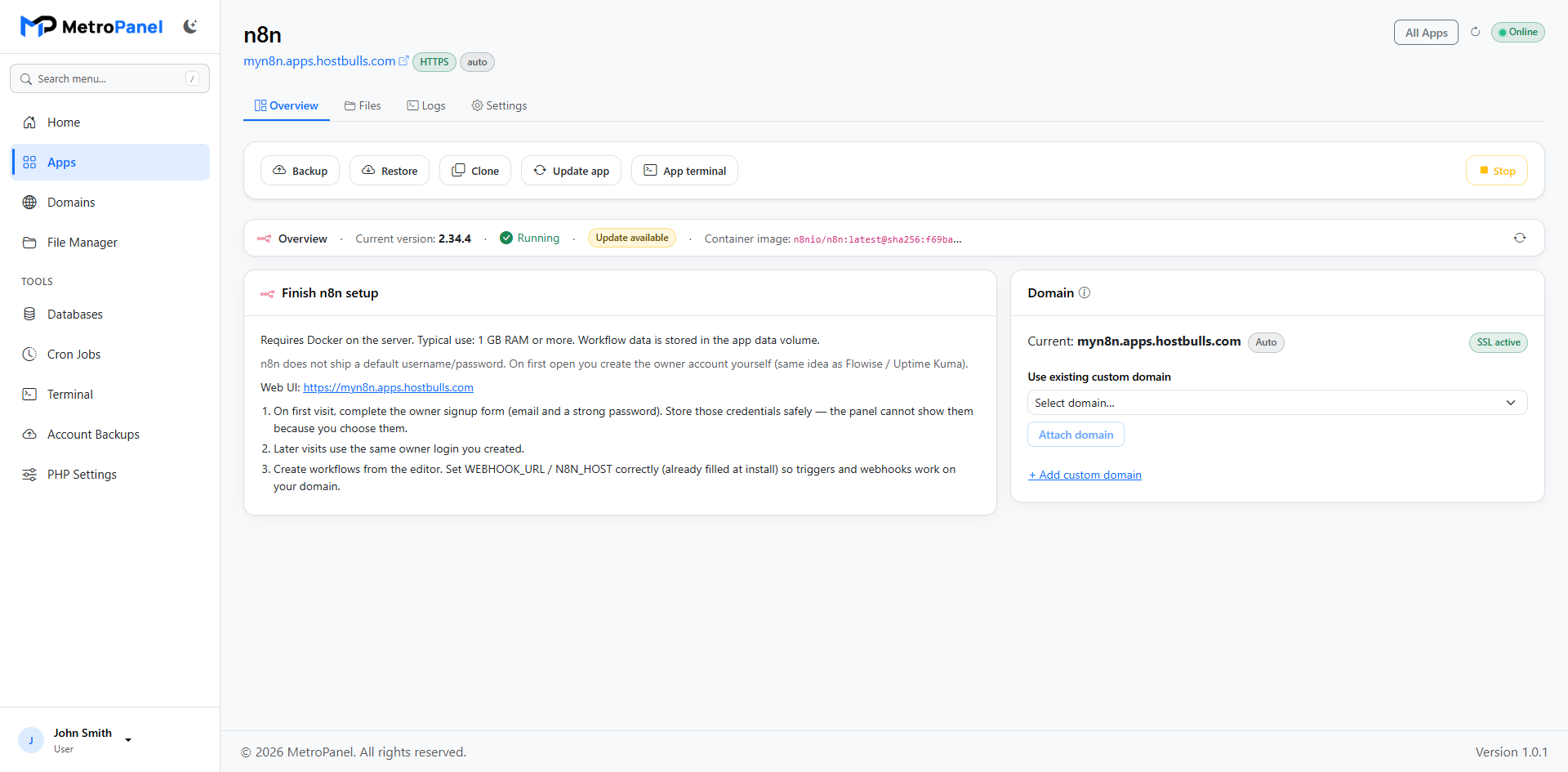Image resolution: width=1568 pixels, height=772 pixels.
Task: Expand John Smith user menu
Action: click(x=128, y=740)
